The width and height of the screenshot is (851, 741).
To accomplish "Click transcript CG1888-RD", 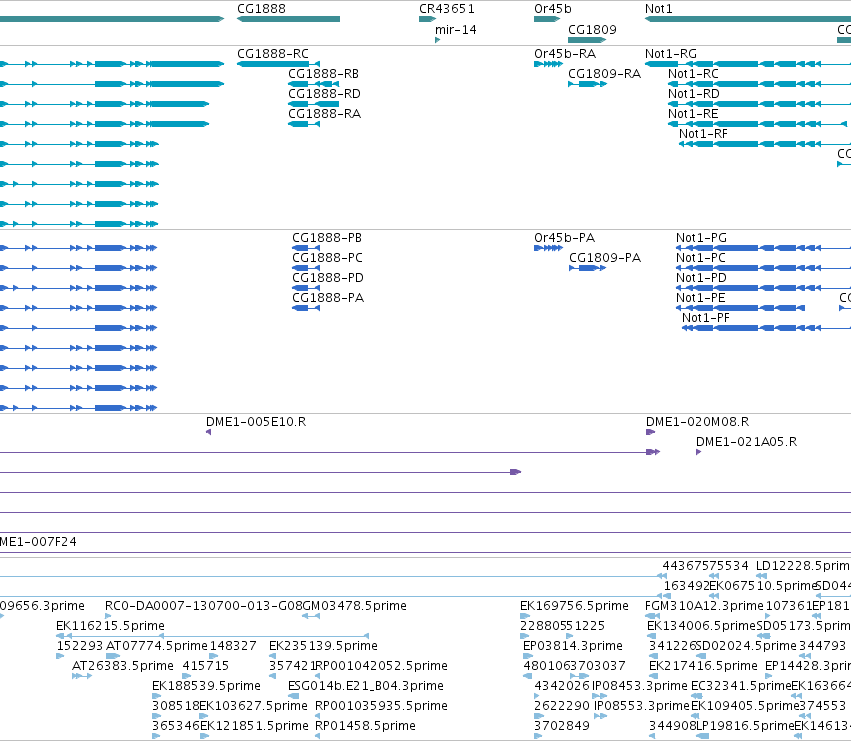I will point(324,94).
